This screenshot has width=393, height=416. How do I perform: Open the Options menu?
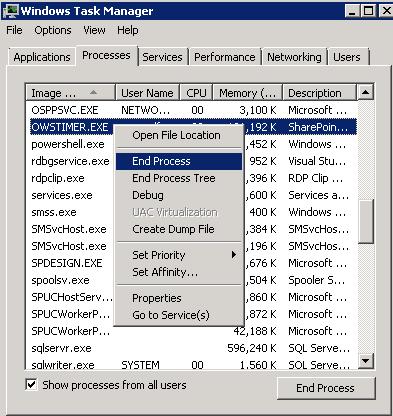click(53, 30)
